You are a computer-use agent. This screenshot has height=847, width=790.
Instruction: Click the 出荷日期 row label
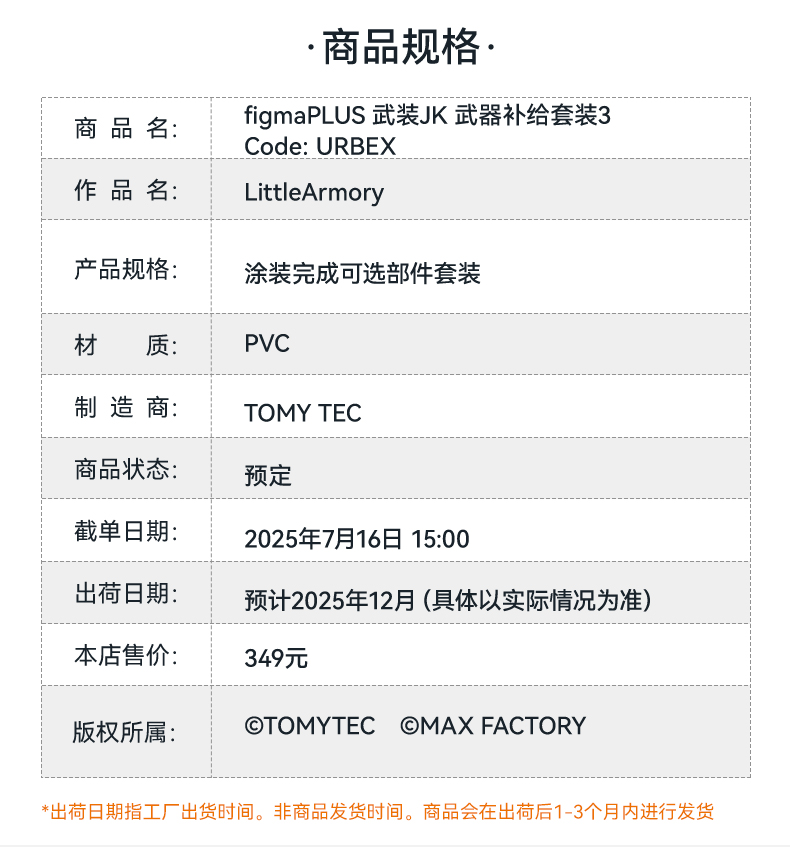pos(125,594)
